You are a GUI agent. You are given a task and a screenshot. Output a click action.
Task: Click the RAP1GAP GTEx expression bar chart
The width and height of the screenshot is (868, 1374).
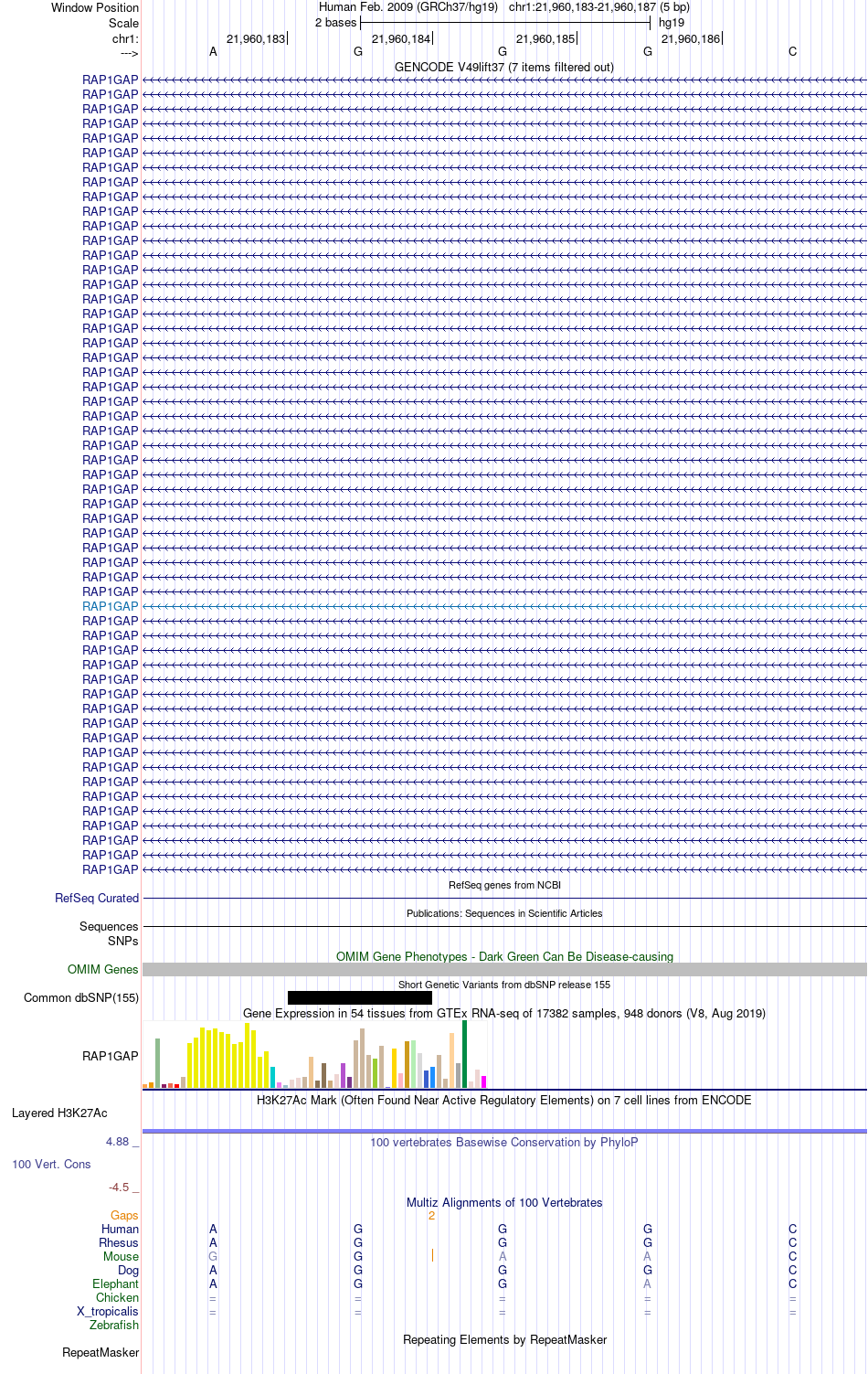[315, 1054]
